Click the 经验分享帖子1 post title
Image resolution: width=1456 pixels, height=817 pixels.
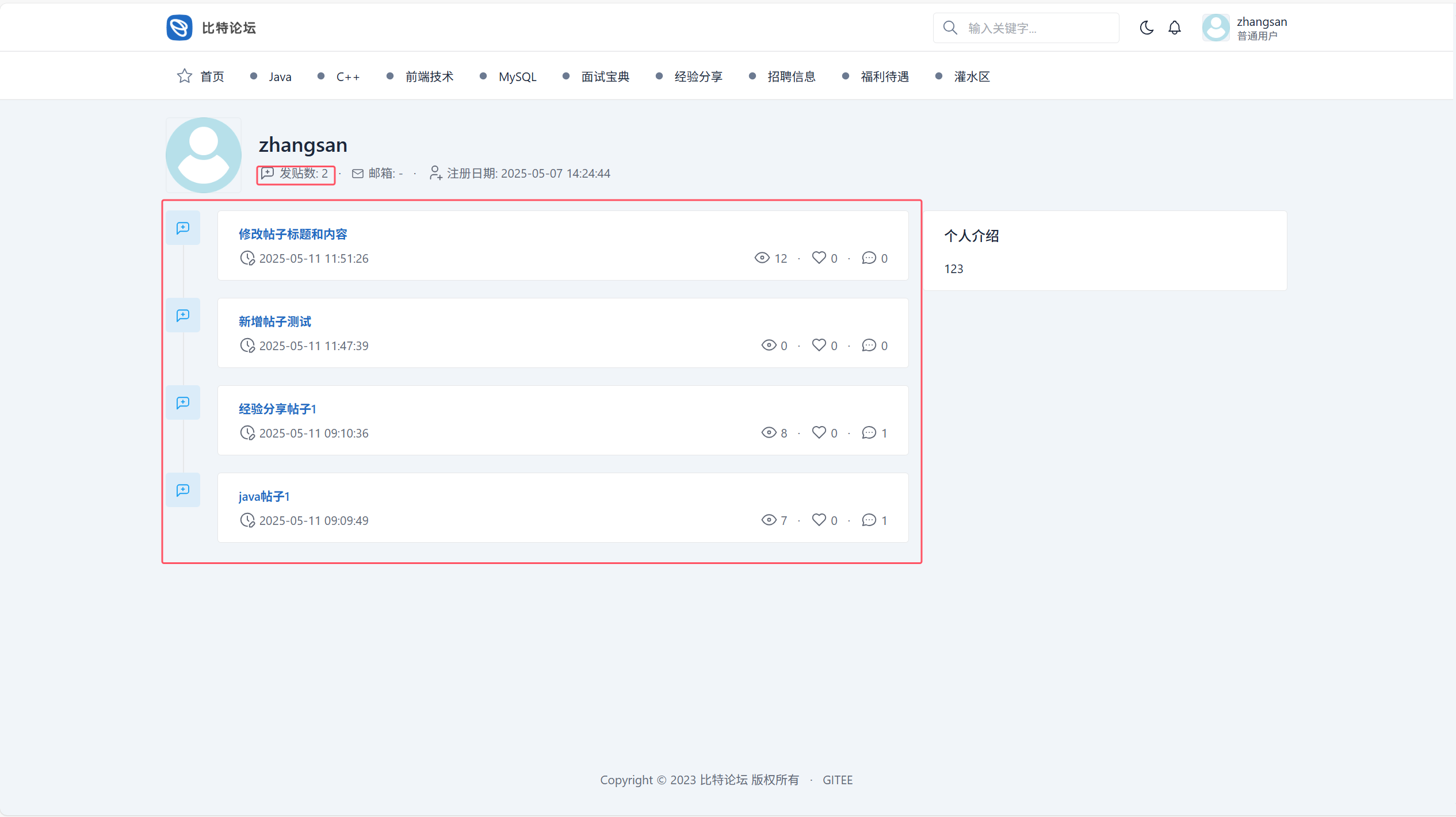[x=277, y=409]
